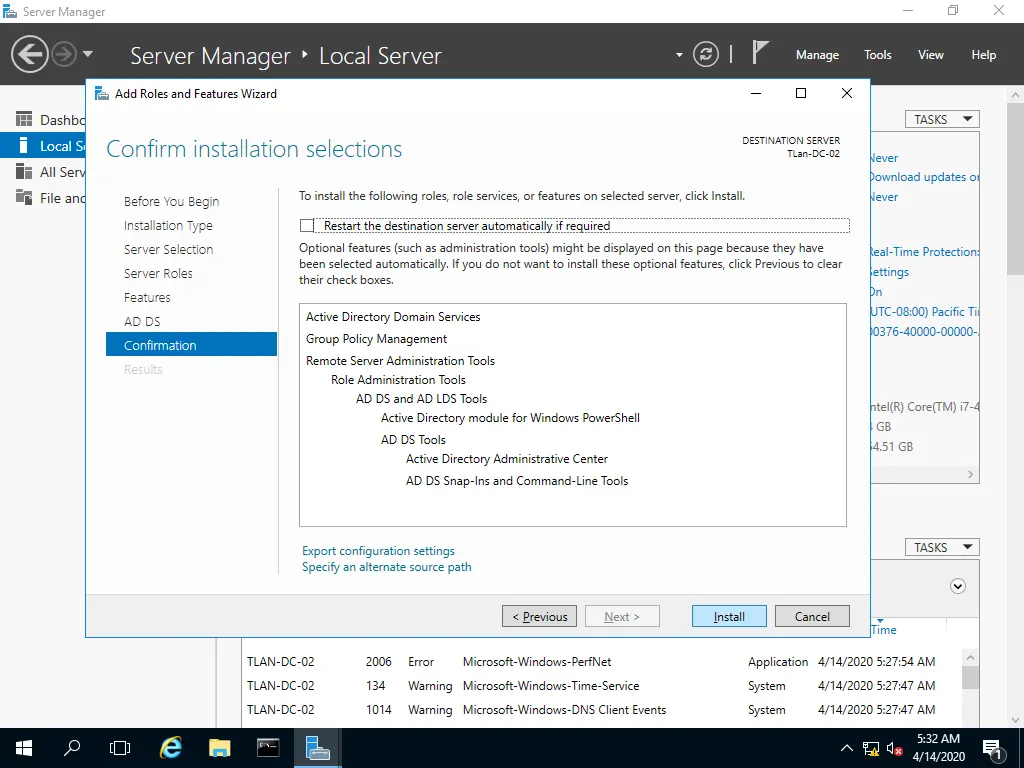
Task: Select Active Directory module for Windows PowerShell
Action: [x=510, y=418]
